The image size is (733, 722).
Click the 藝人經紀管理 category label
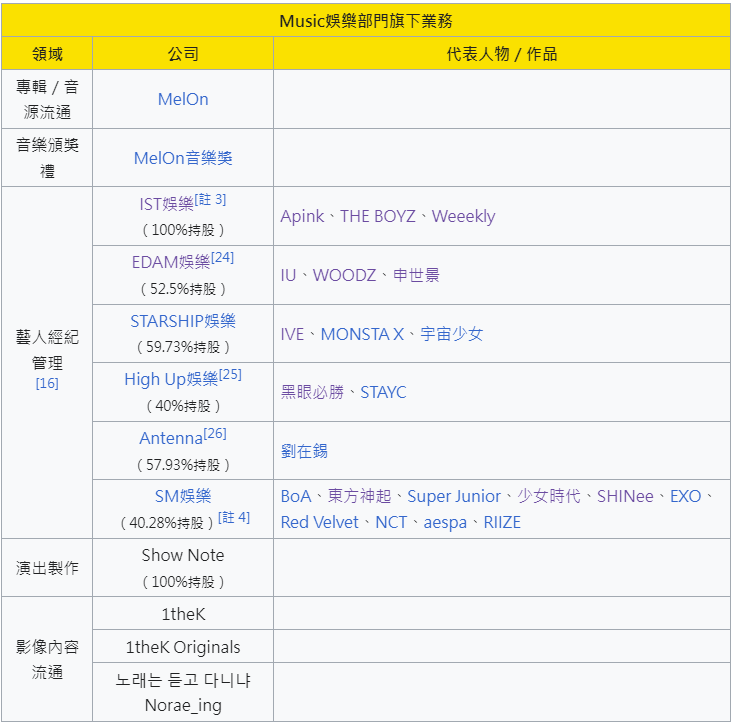click(x=47, y=350)
